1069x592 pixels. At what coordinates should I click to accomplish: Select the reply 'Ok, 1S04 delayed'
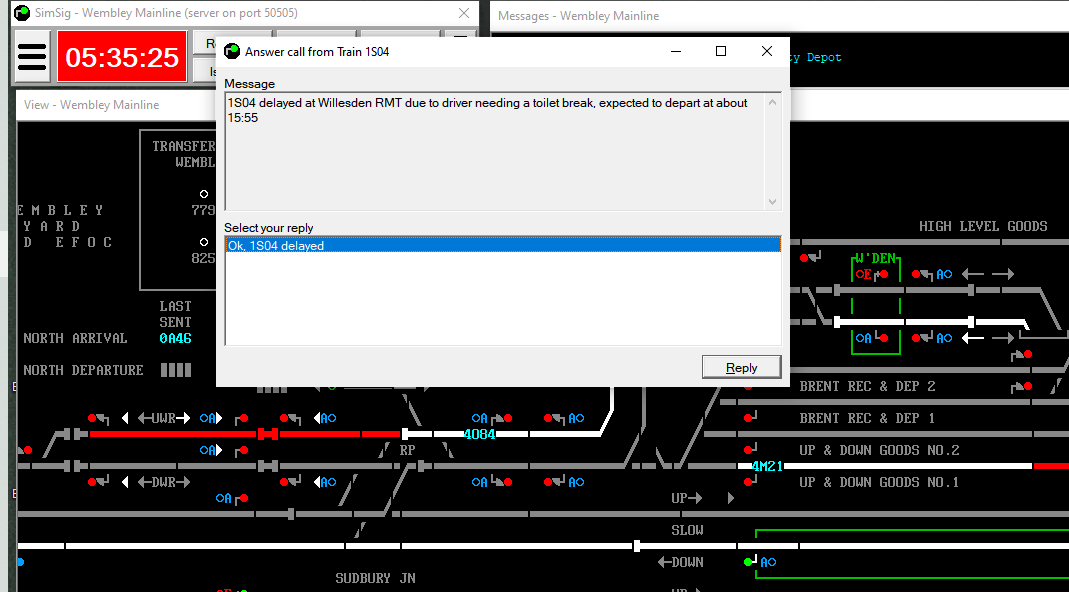click(x=502, y=246)
